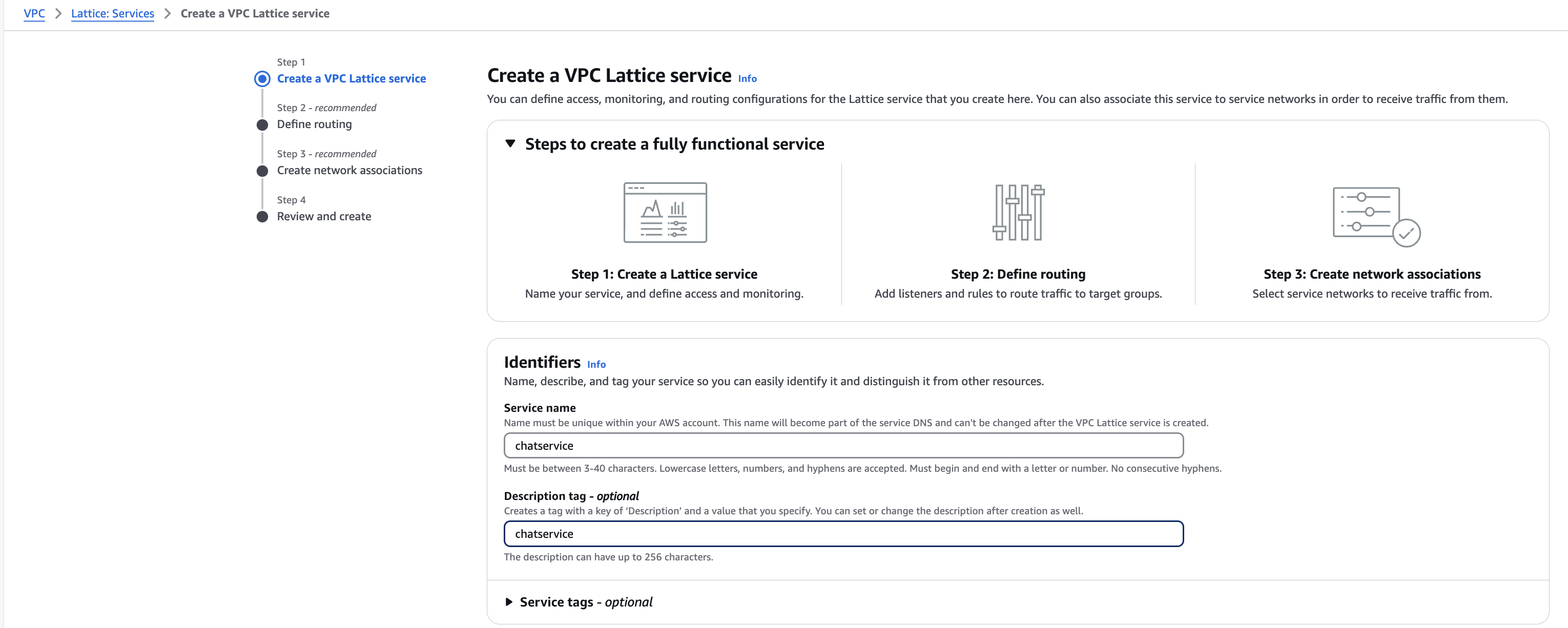Select Create network associations wizard step

[349, 171]
